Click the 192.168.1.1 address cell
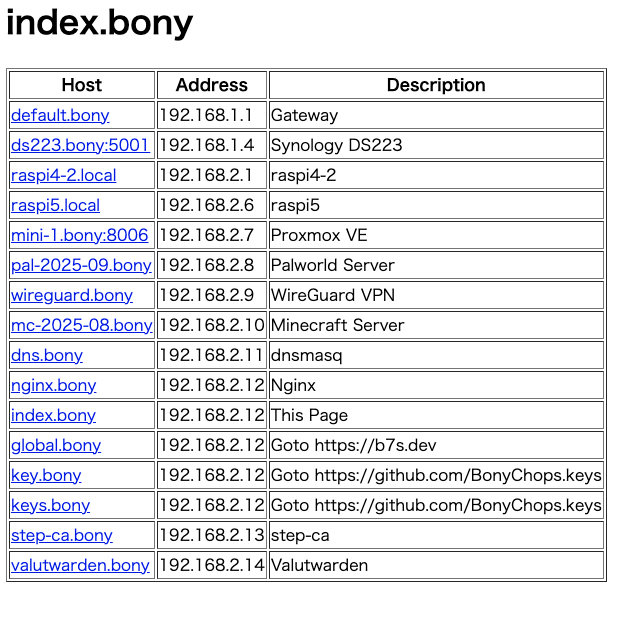Screen dimensions: 635x620 tap(206, 115)
